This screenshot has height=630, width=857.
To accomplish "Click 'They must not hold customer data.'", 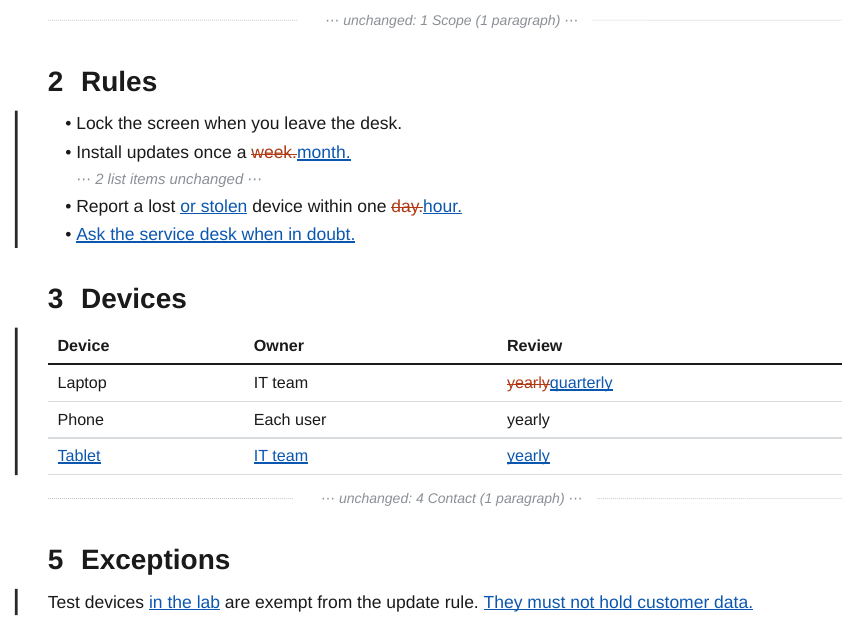I will (618, 602).
